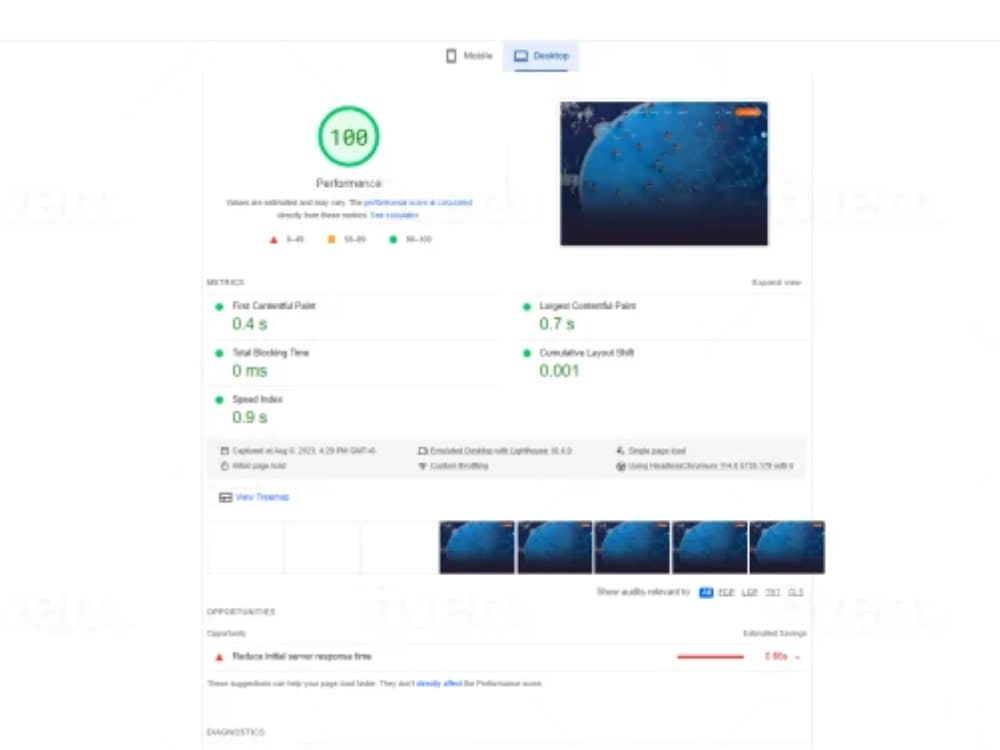Click Expand view in the Metrics section

pyautogui.click(x=777, y=282)
